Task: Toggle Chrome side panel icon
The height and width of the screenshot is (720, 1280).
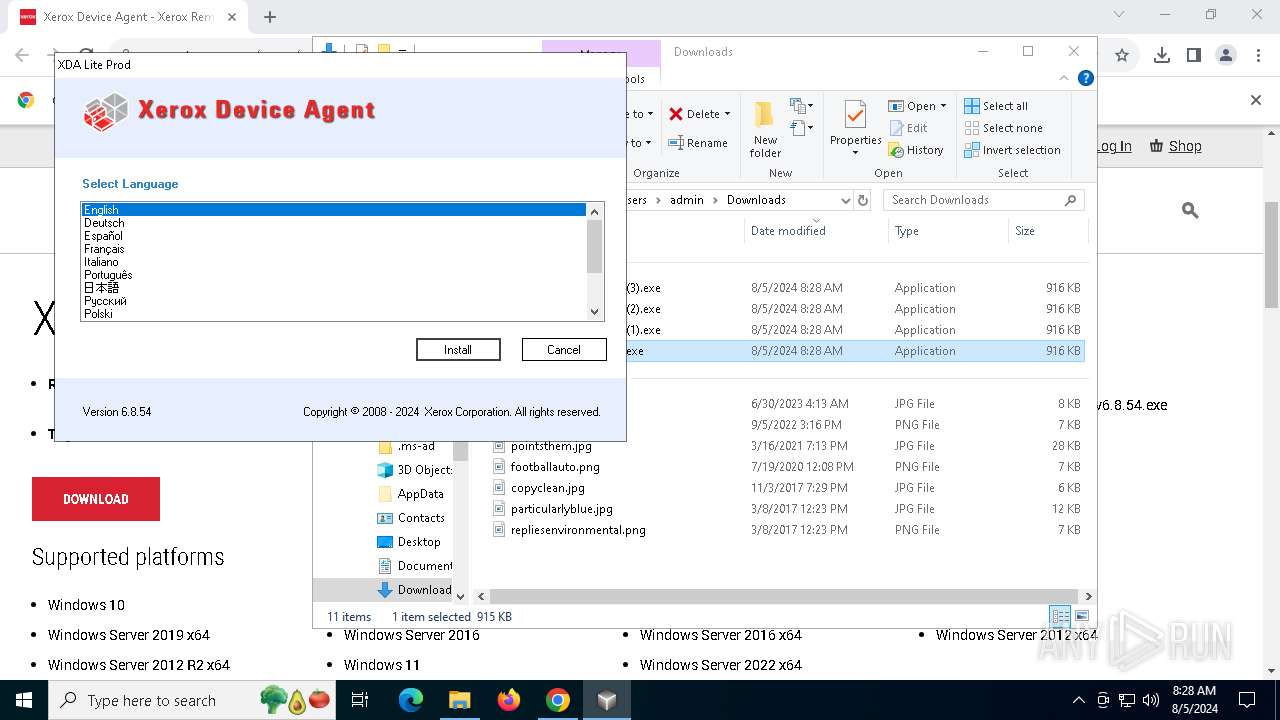Action: [x=1193, y=56]
